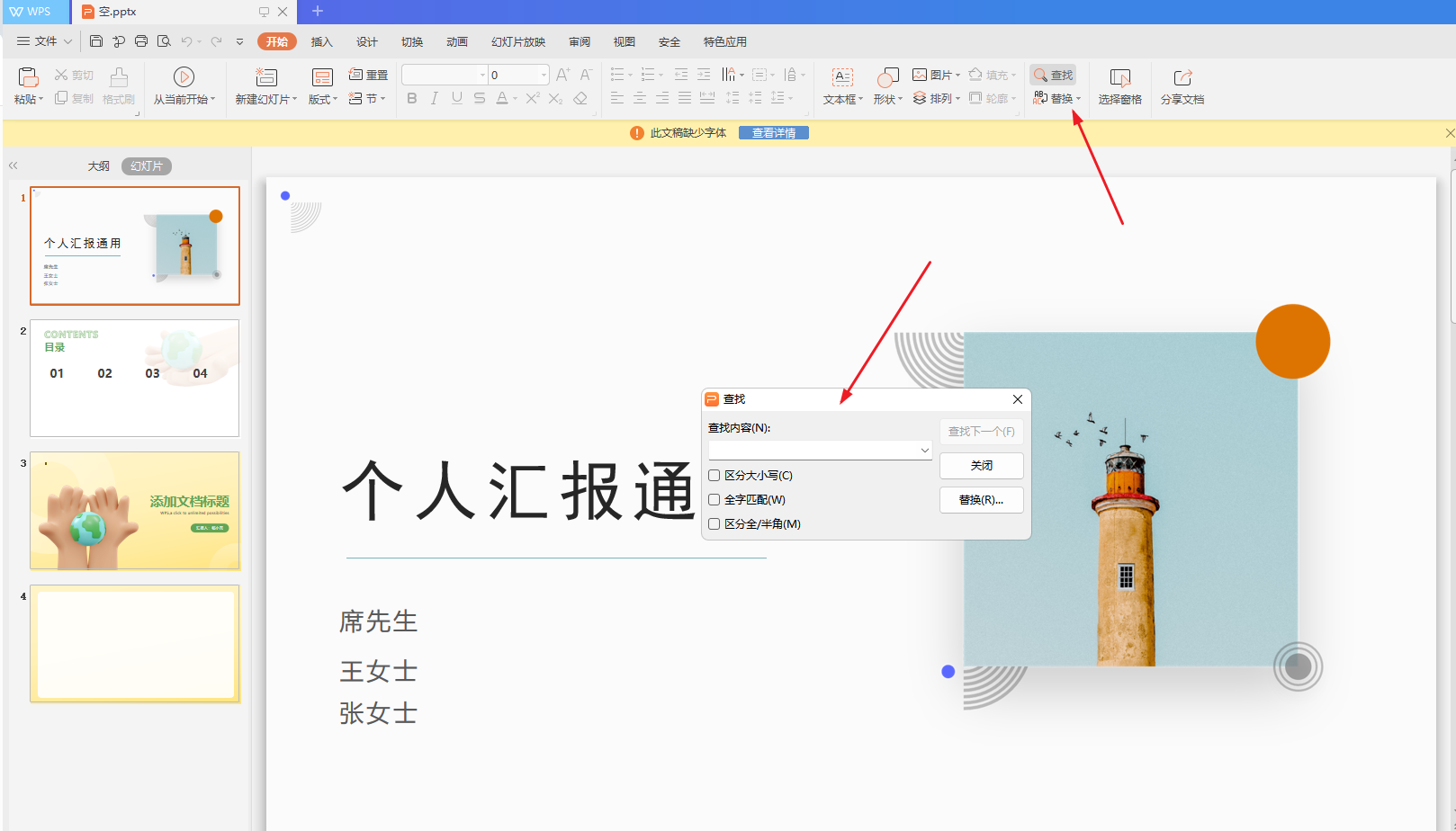Click 查看详情 on the font warning bar
The height and width of the screenshot is (831, 1456).
[772, 132]
